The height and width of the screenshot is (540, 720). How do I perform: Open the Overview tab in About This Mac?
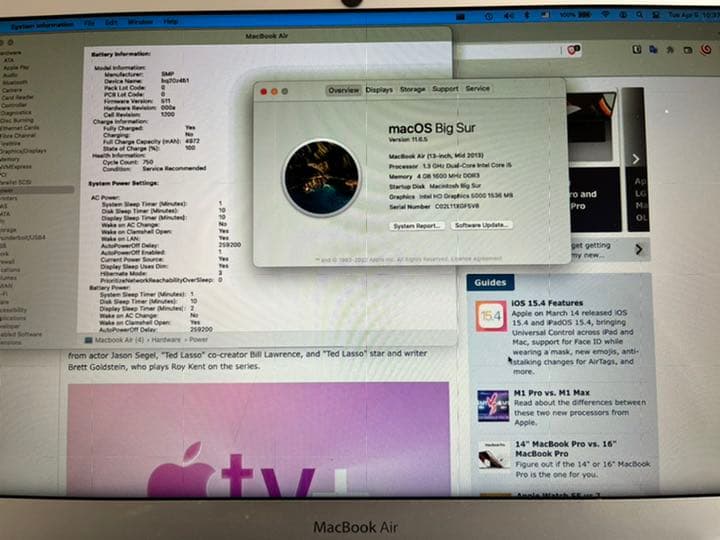343,90
